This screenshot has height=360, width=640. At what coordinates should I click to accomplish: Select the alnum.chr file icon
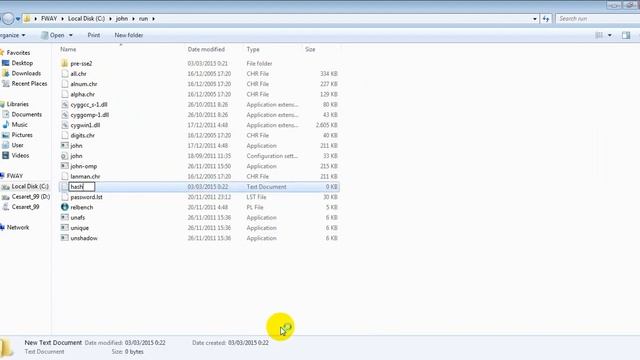(64, 84)
